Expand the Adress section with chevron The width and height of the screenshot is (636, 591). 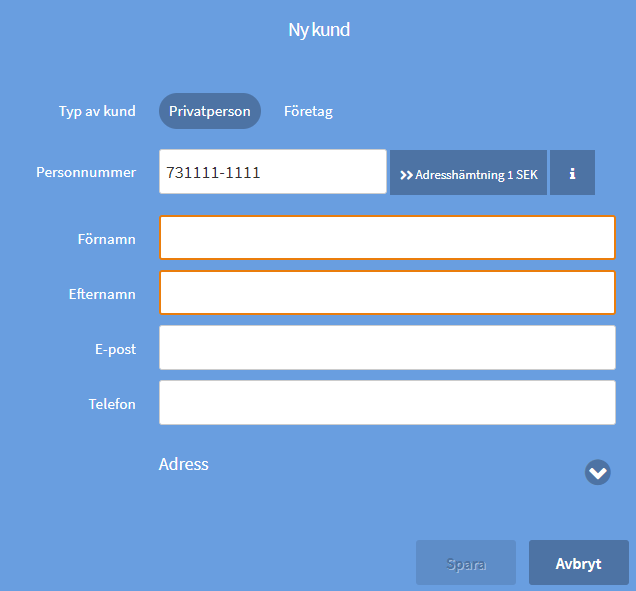click(597, 472)
